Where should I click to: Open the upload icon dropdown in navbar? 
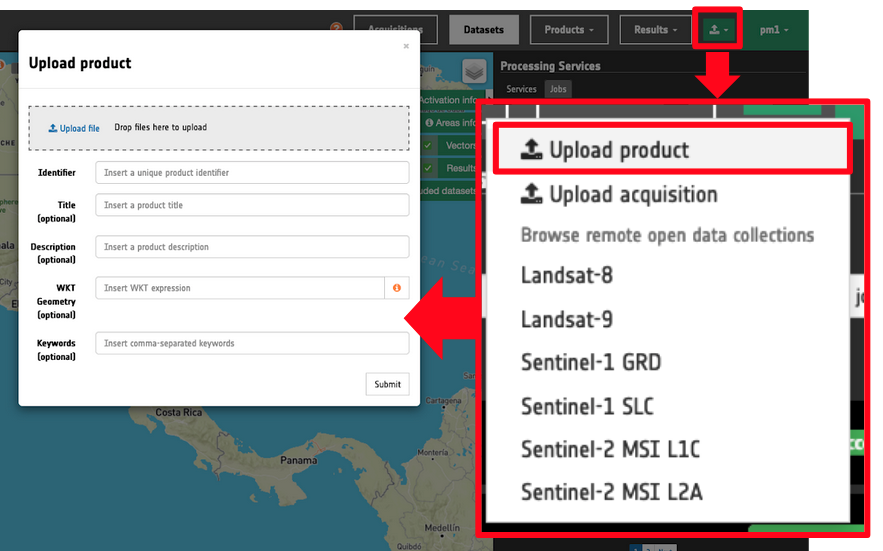(716, 30)
